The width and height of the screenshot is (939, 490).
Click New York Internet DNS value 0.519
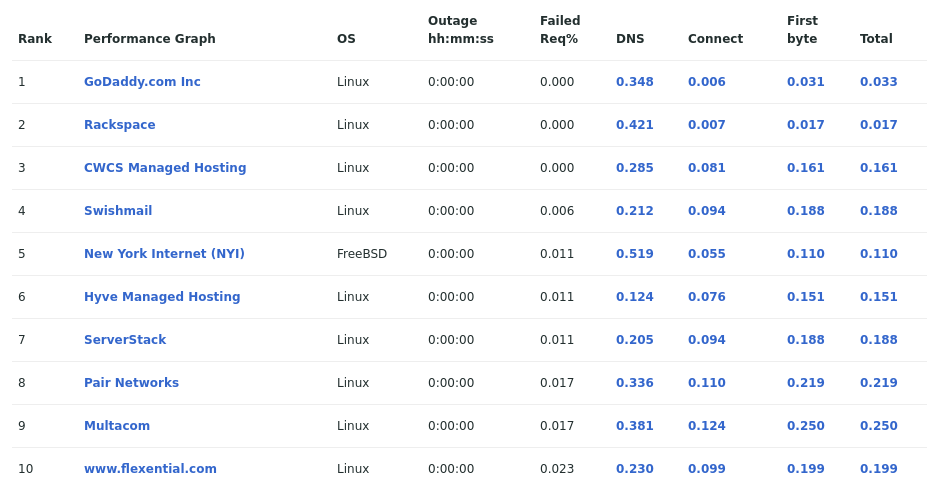[635, 254]
